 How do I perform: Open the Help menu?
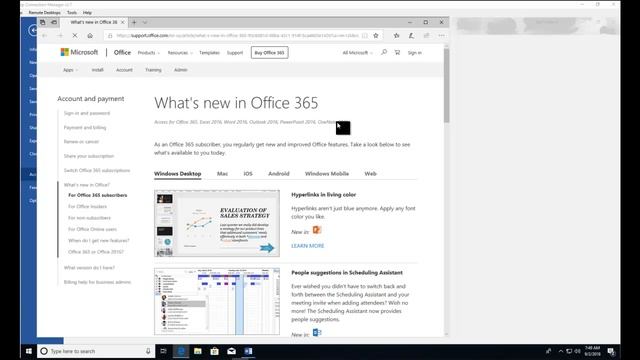87,13
